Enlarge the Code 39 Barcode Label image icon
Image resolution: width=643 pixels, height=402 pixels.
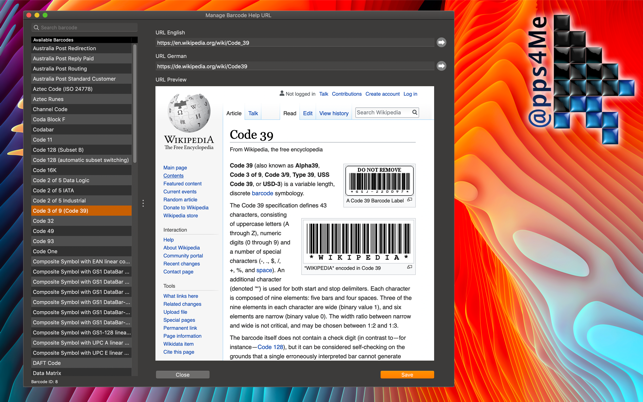click(409, 200)
